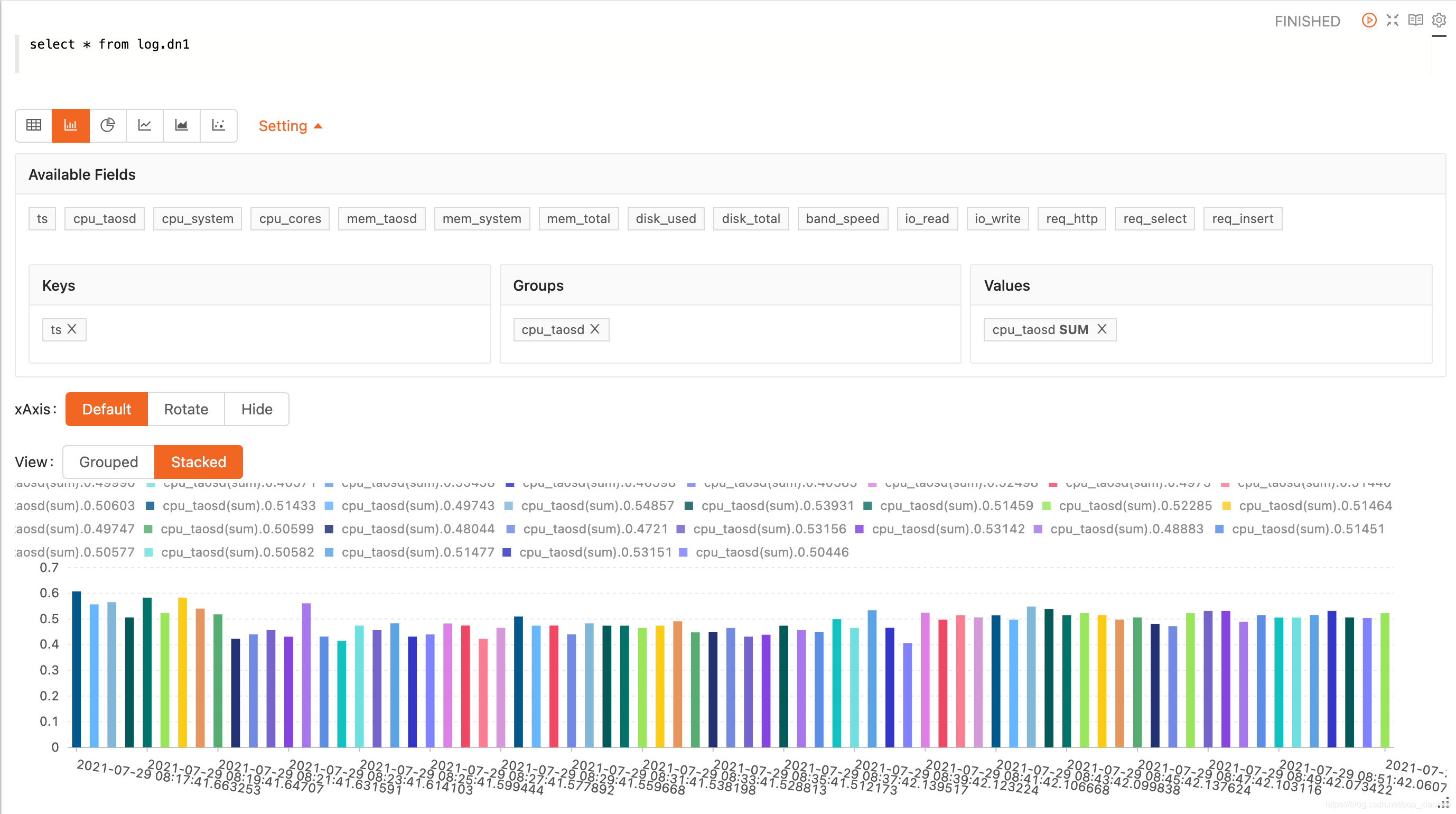Open paragraph settings gear icon
1456x814 pixels.
tap(1439, 21)
